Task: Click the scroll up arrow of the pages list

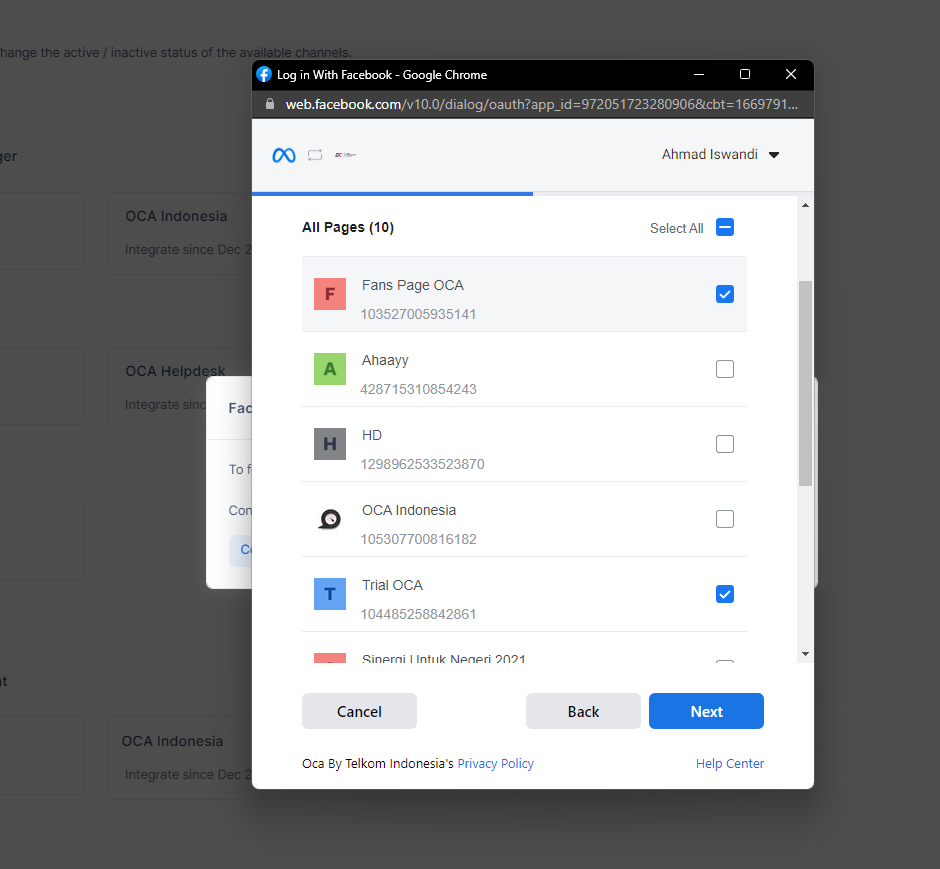Action: tap(805, 206)
